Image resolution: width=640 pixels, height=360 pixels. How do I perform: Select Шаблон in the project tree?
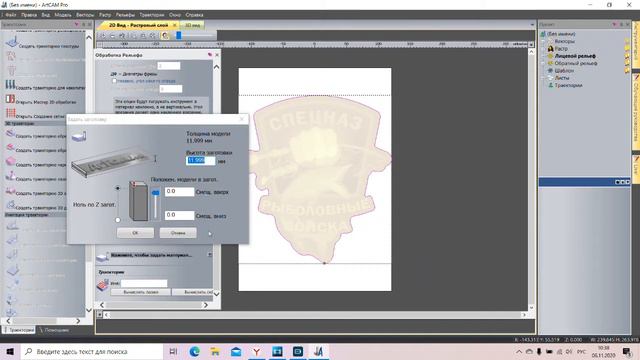tap(564, 71)
